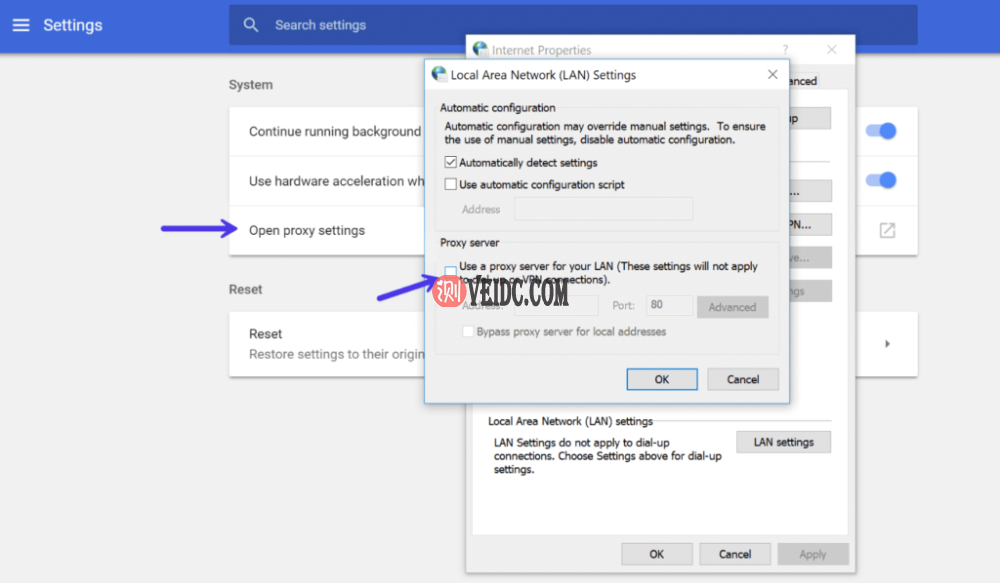Click the Internet Explorer icon on Internet Properties title bar
The image size is (1000, 583).
pos(479,48)
